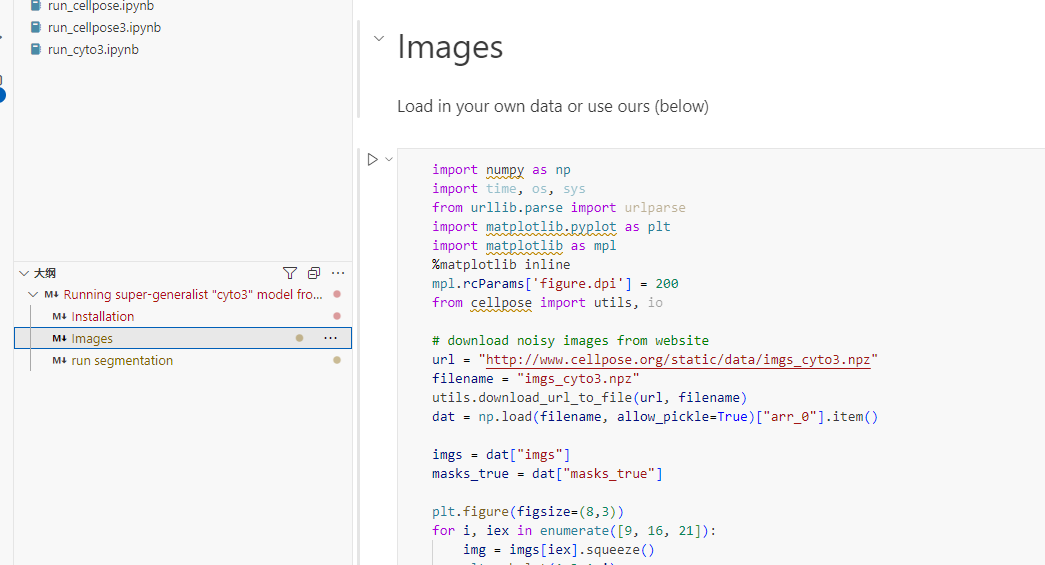Collapse the 大纲 outline panel

point(24,273)
